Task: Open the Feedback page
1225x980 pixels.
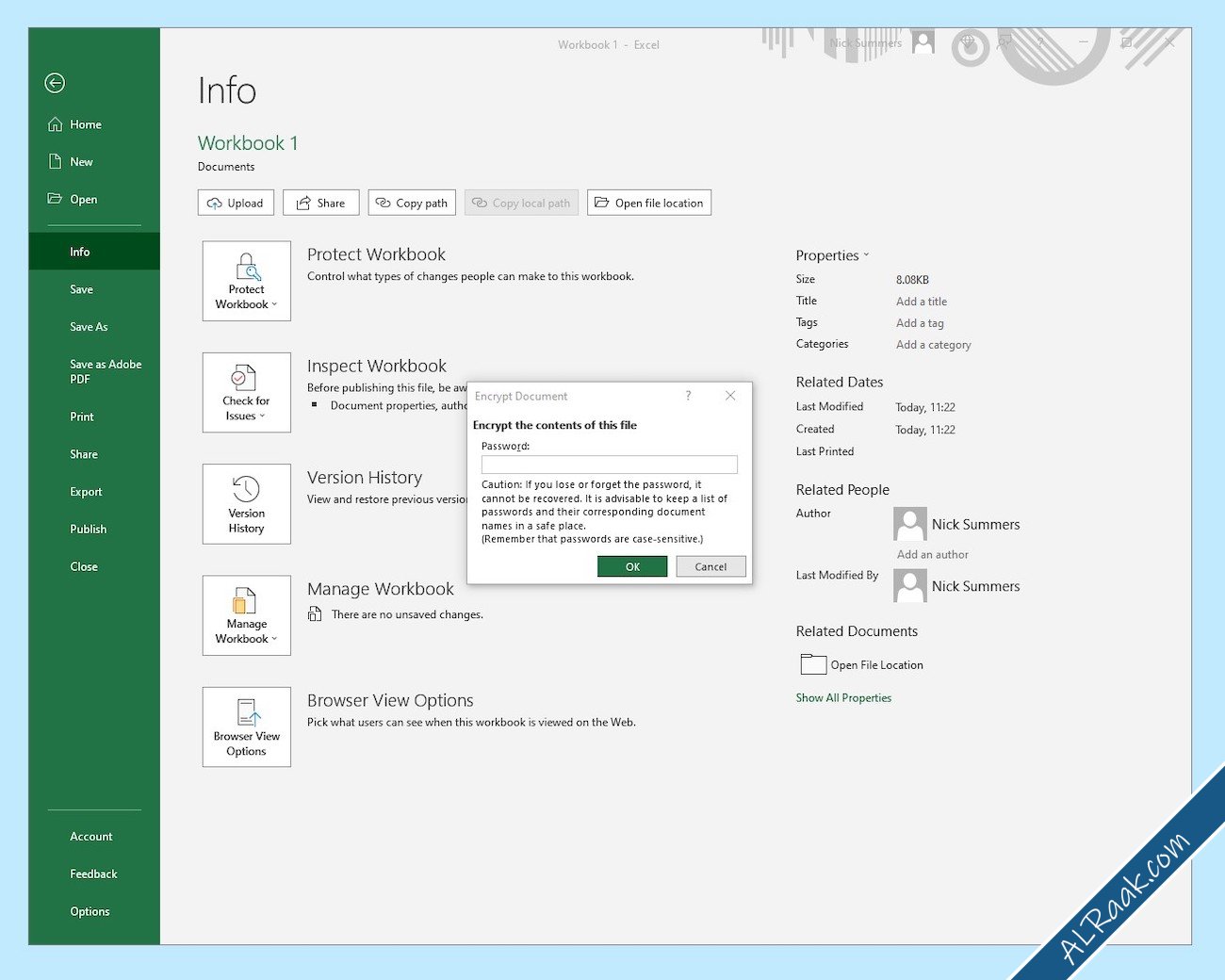Action: pos(94,874)
